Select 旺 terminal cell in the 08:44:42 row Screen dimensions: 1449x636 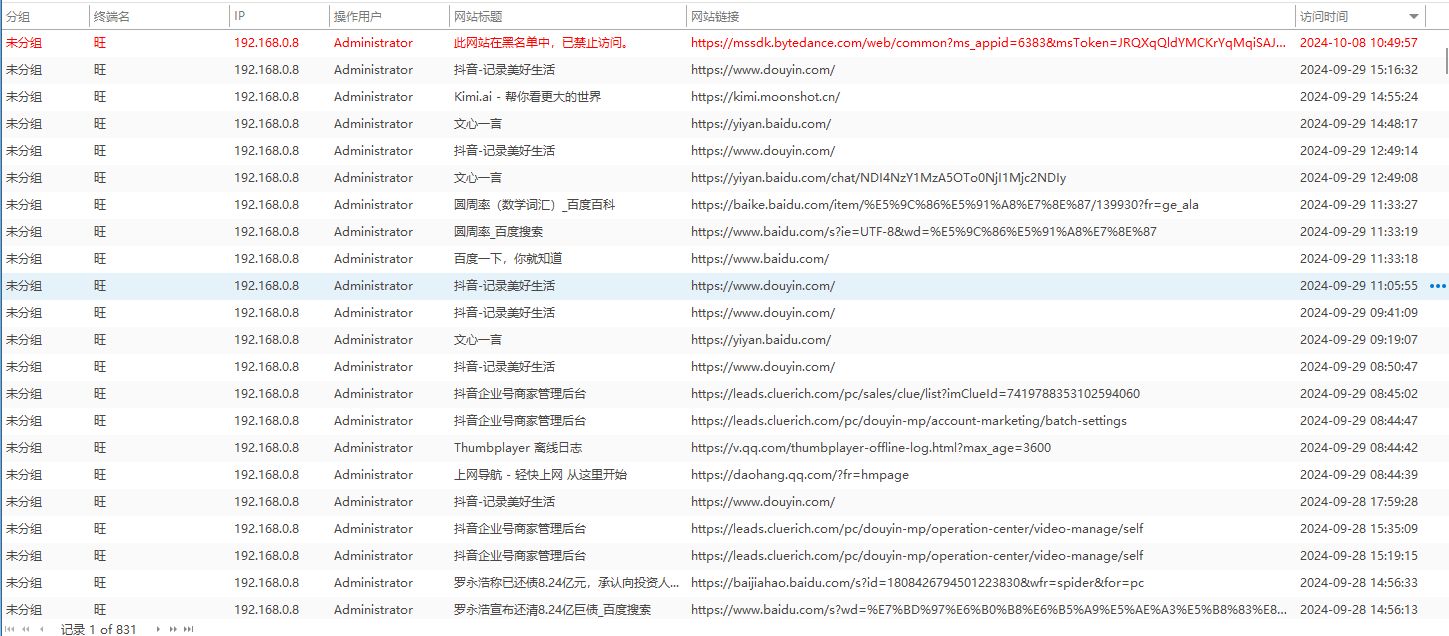pyautogui.click(x=100, y=448)
